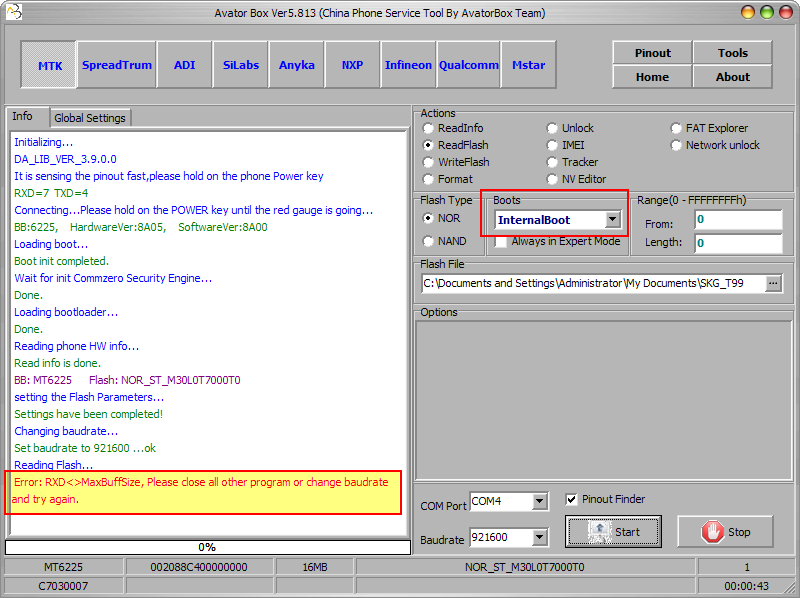The image size is (800, 598).
Task: Click the Home button
Action: click(x=653, y=77)
